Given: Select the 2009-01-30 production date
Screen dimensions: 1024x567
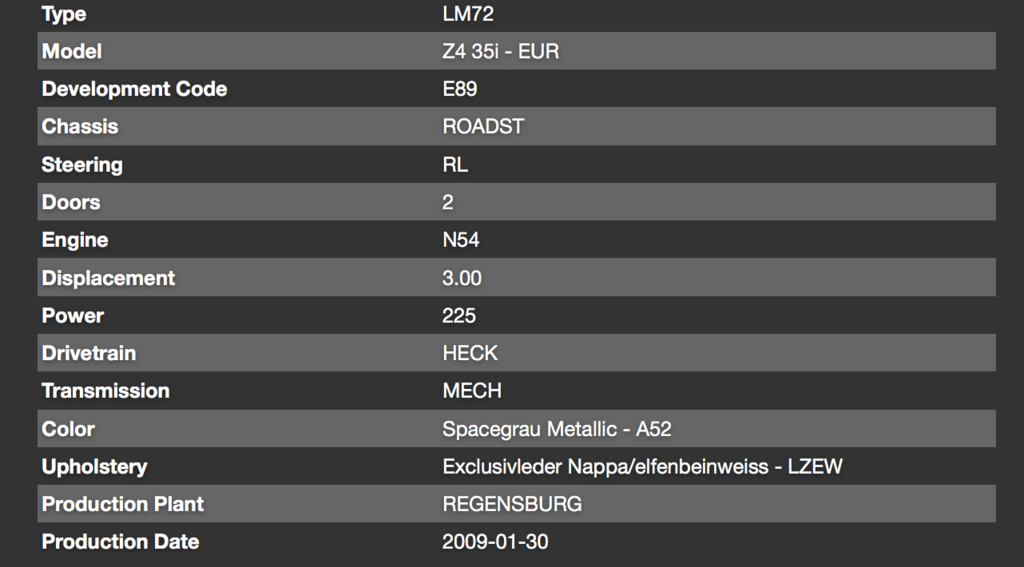Looking at the screenshot, I should tap(495, 542).
